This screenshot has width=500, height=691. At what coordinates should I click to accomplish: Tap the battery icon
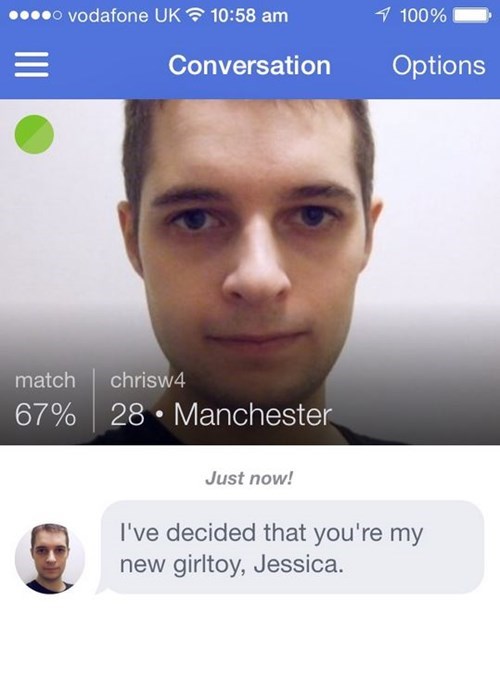tap(472, 16)
